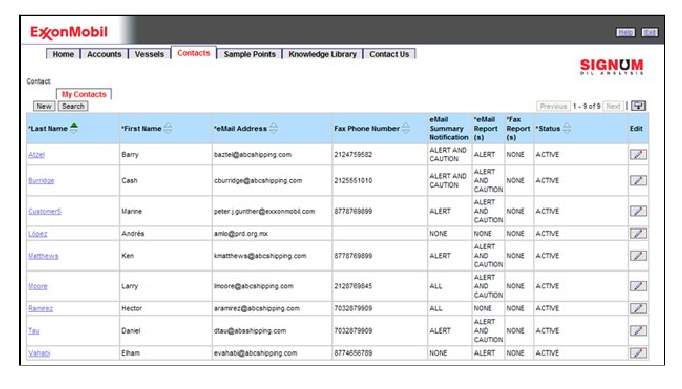Click the email lmoore@abcshipping.com
682x389 pixels.
tap(254, 286)
